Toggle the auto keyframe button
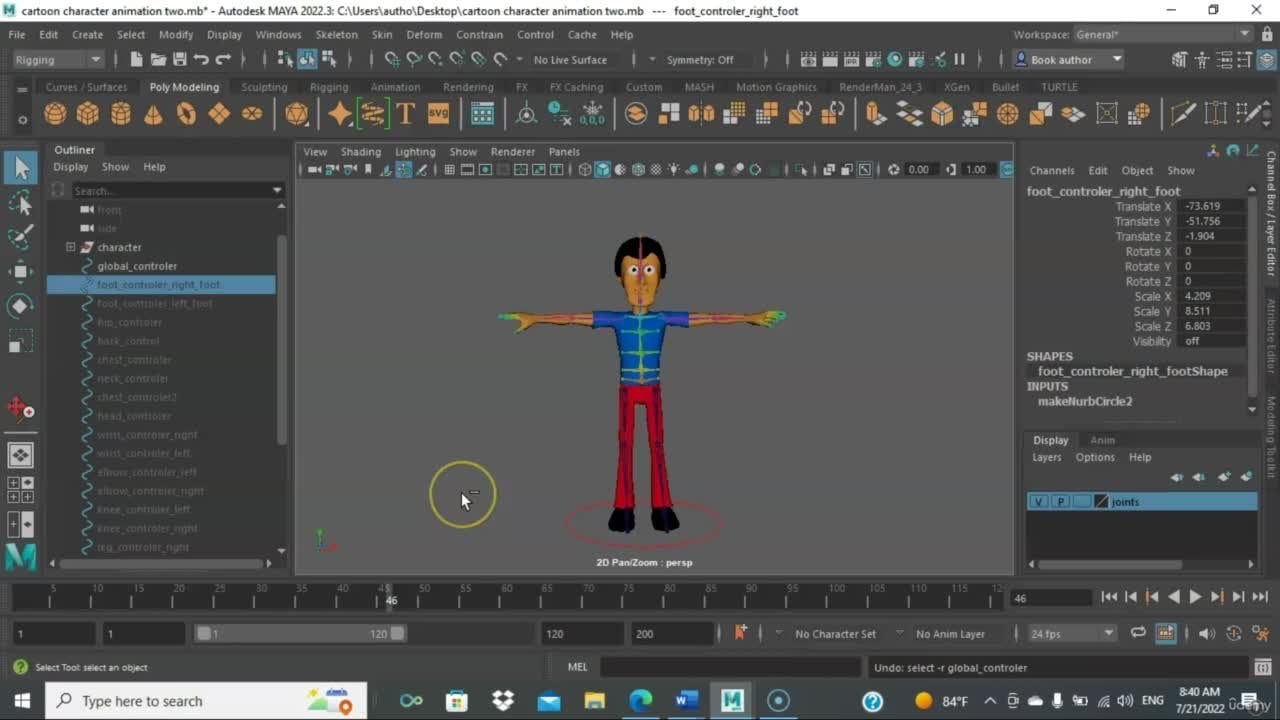Image resolution: width=1280 pixels, height=720 pixels. tap(741, 633)
